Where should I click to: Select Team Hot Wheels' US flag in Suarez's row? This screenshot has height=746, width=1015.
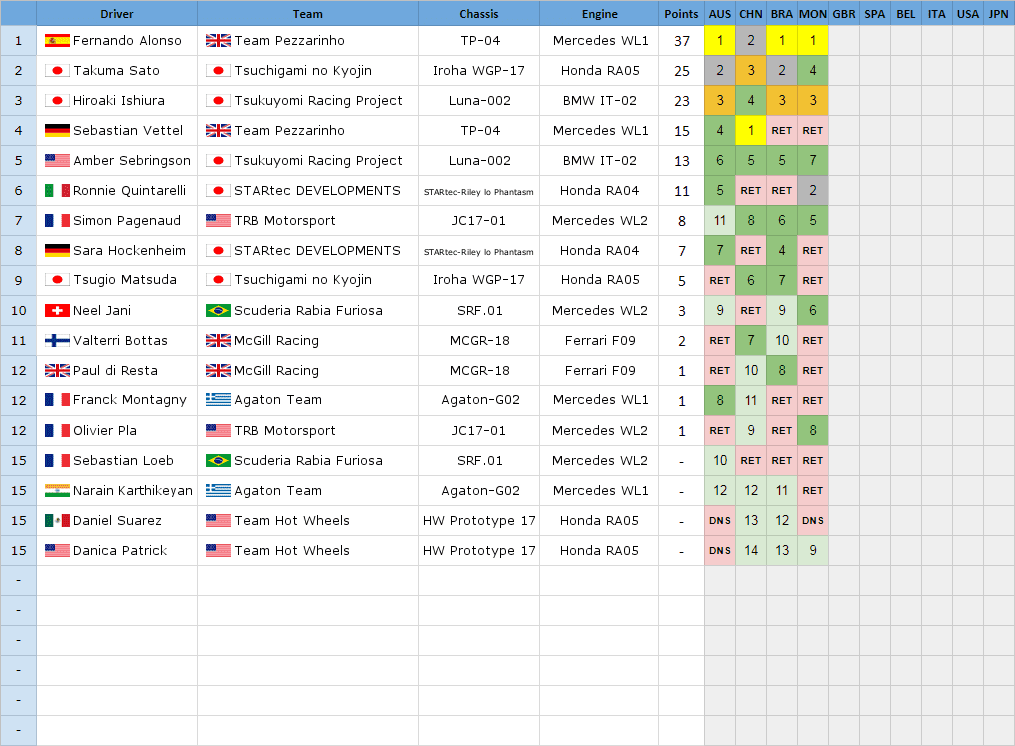(x=218, y=521)
